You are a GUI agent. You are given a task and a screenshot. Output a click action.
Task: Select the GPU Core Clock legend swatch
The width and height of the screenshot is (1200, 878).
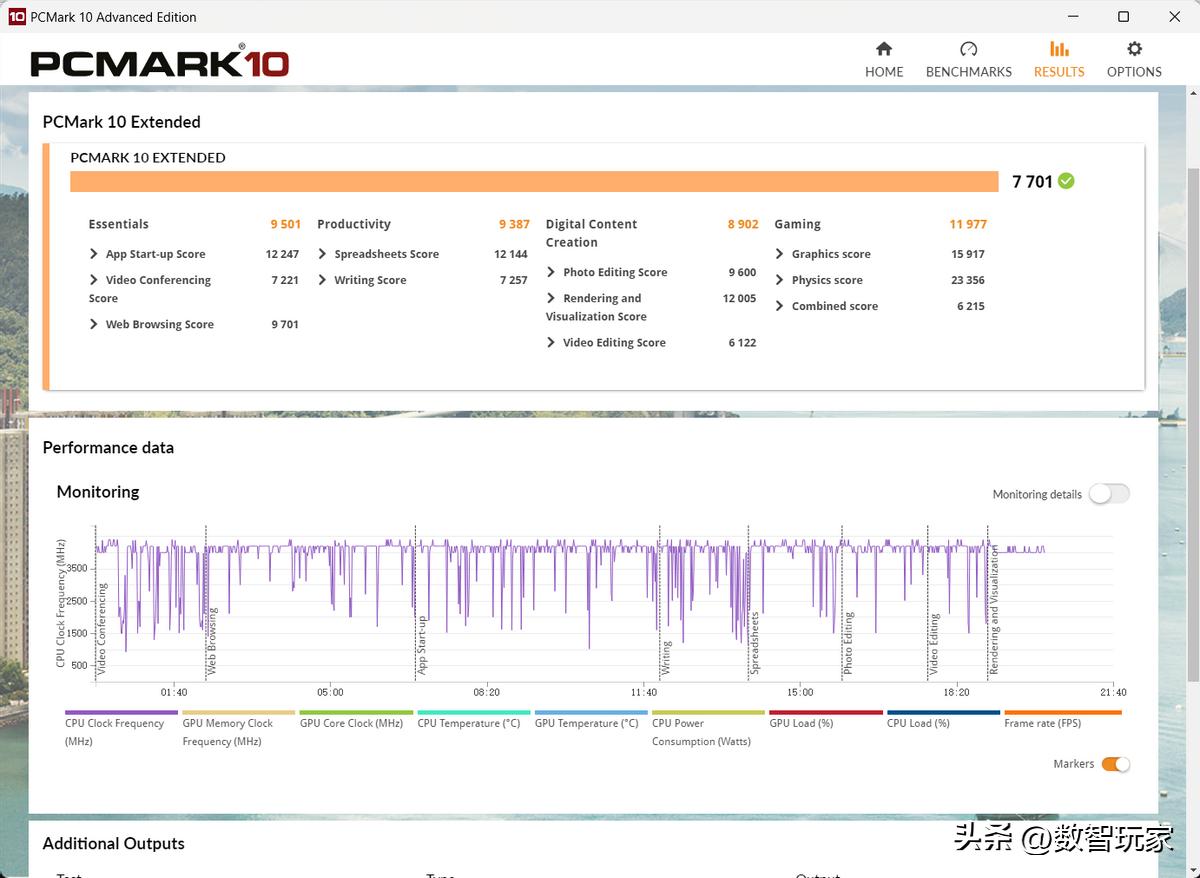[356, 713]
